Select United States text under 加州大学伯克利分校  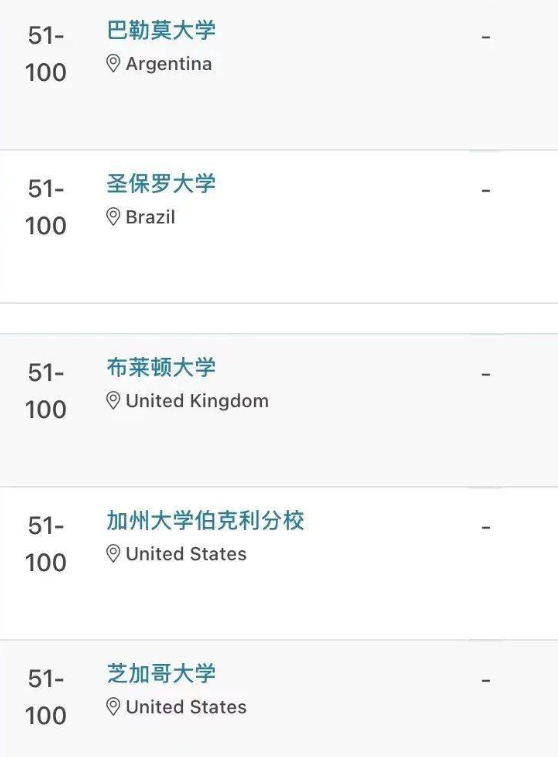[186, 554]
